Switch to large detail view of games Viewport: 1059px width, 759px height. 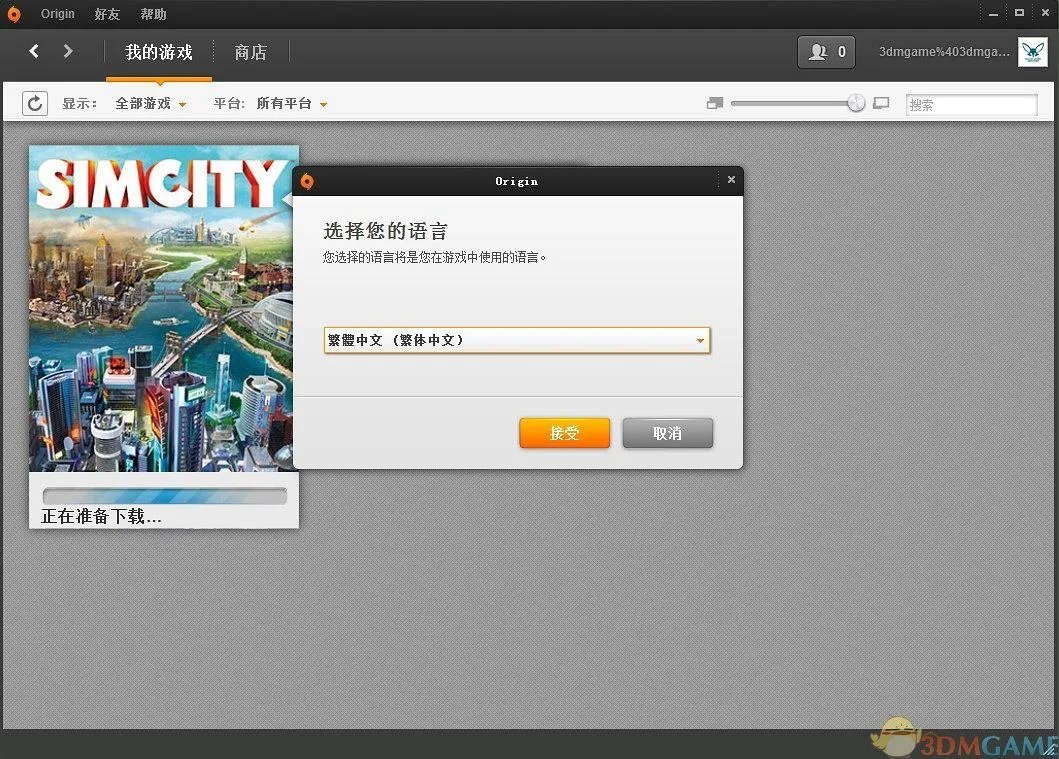(x=881, y=102)
